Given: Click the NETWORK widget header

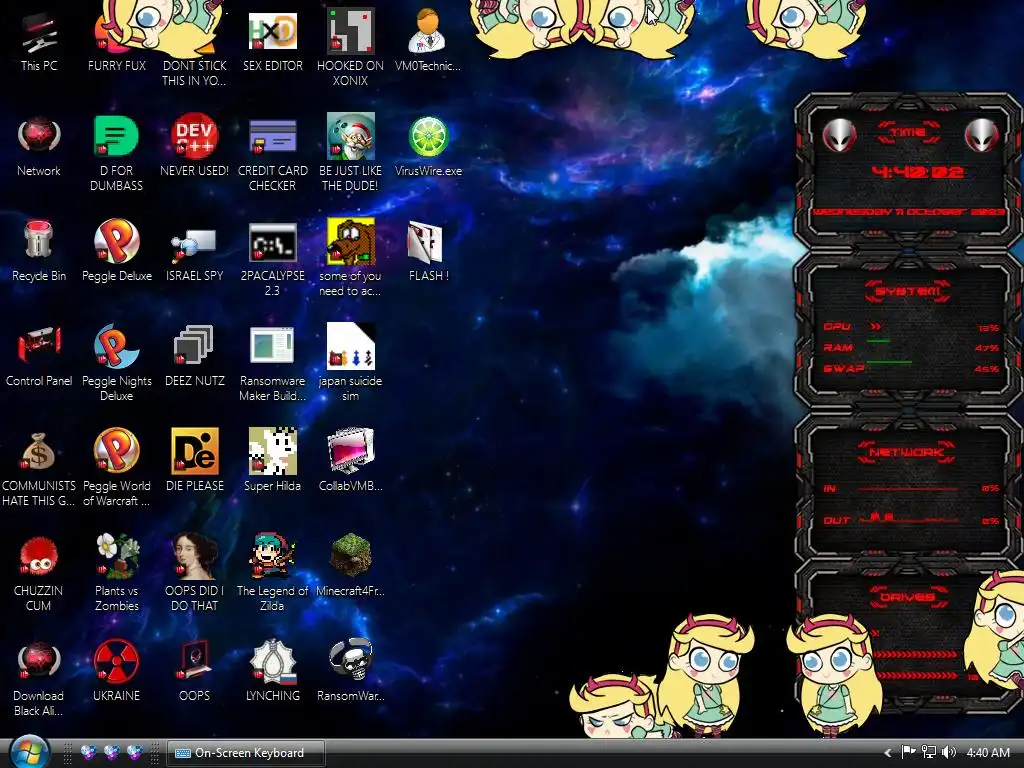Looking at the screenshot, I should coord(906,452).
